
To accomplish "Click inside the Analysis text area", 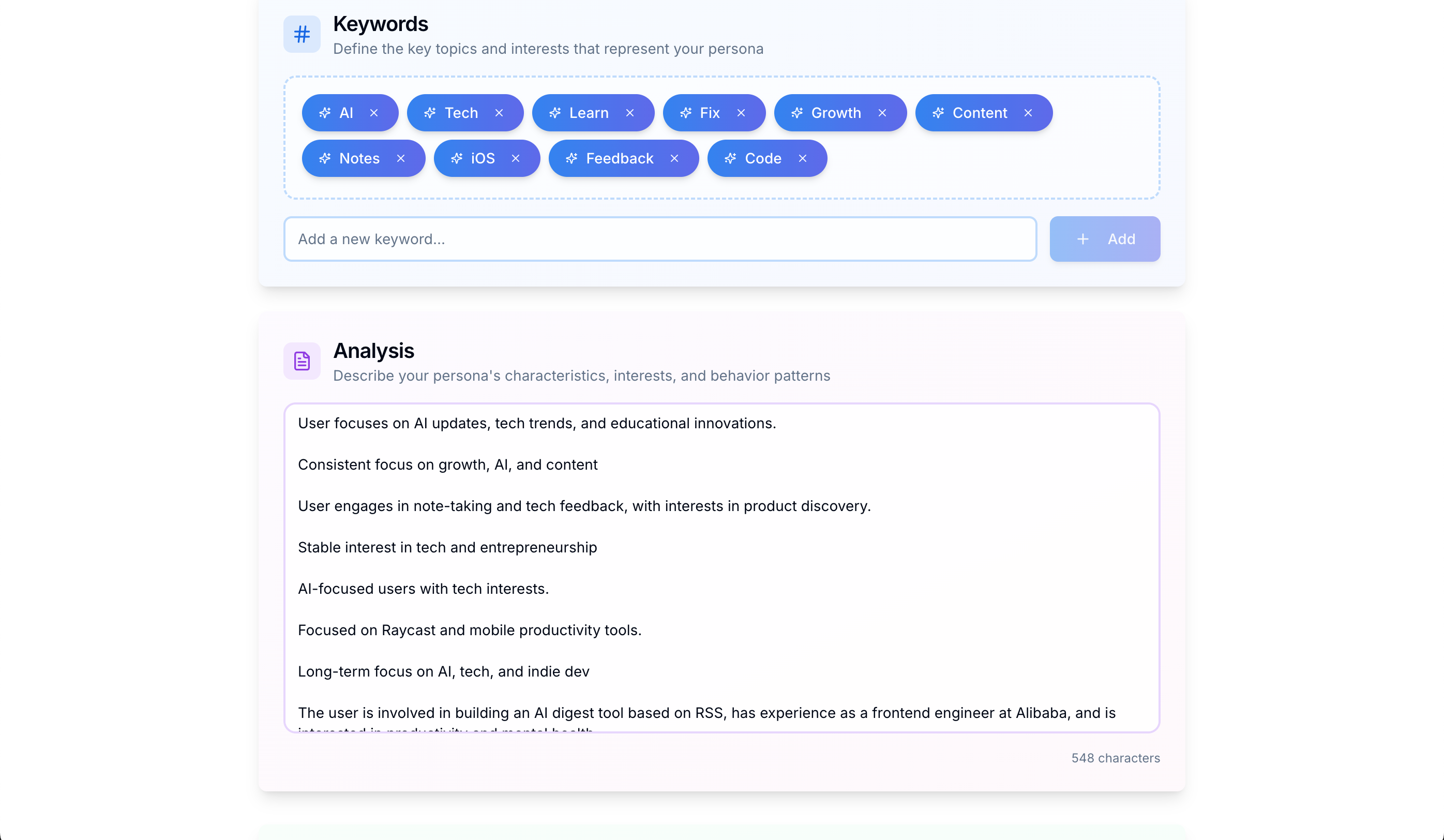I will point(721,567).
